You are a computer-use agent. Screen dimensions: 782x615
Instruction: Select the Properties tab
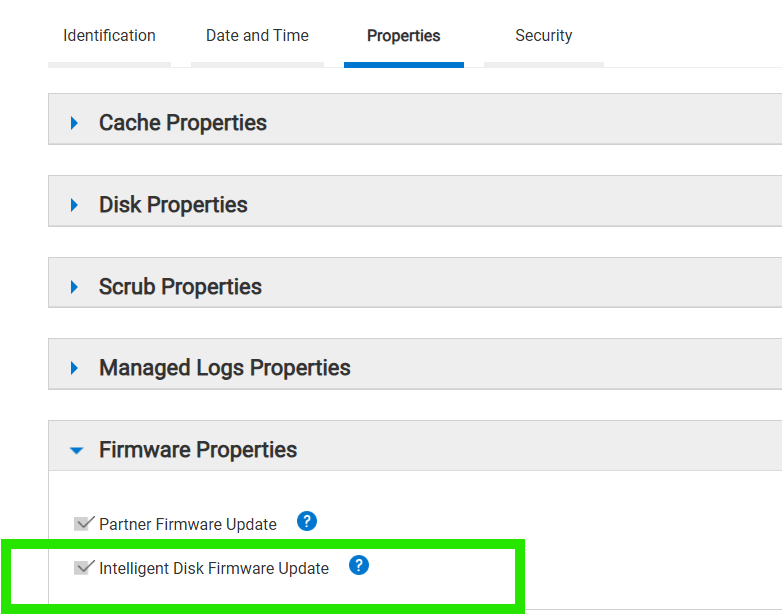point(403,36)
